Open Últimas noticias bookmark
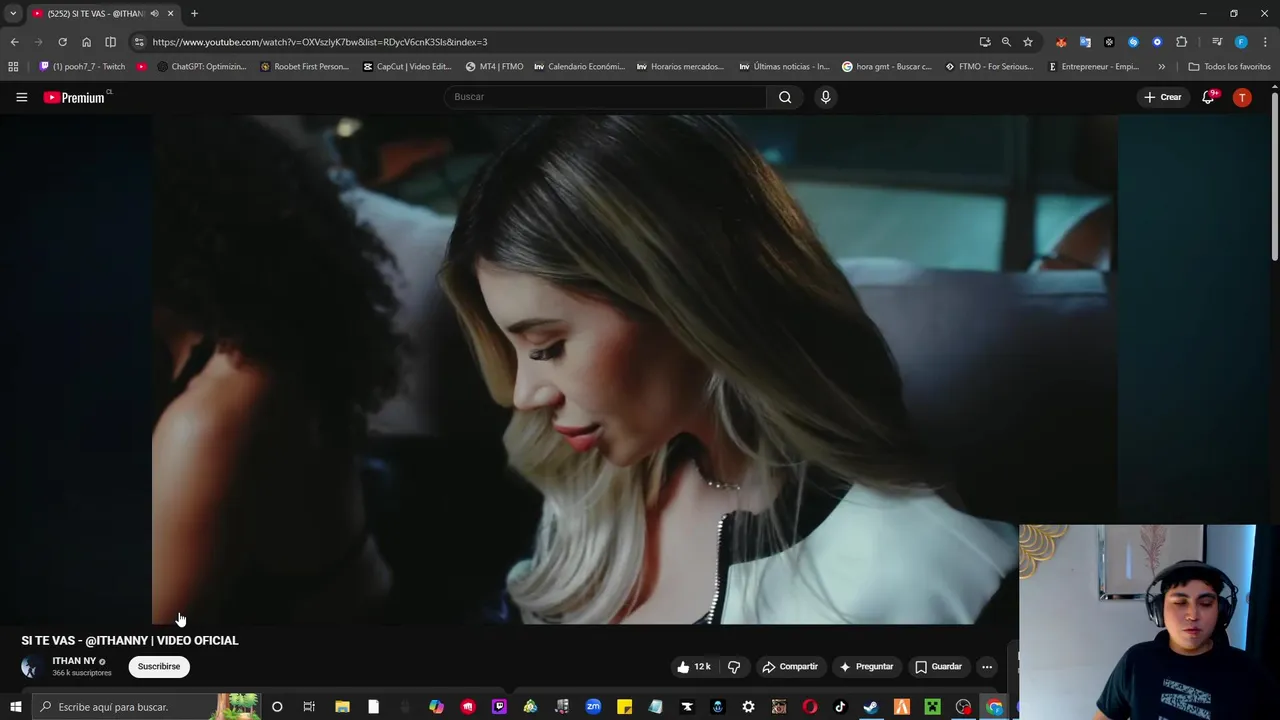The height and width of the screenshot is (720, 1280). 785,67
